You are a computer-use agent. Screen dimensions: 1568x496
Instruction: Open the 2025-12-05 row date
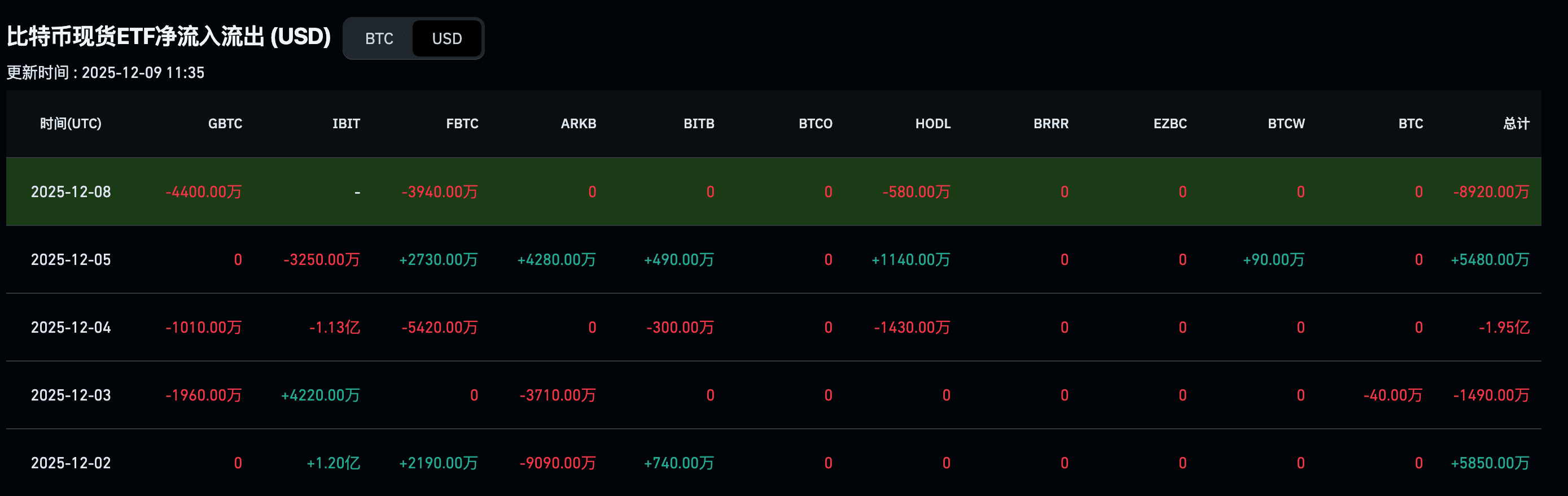click(x=71, y=259)
